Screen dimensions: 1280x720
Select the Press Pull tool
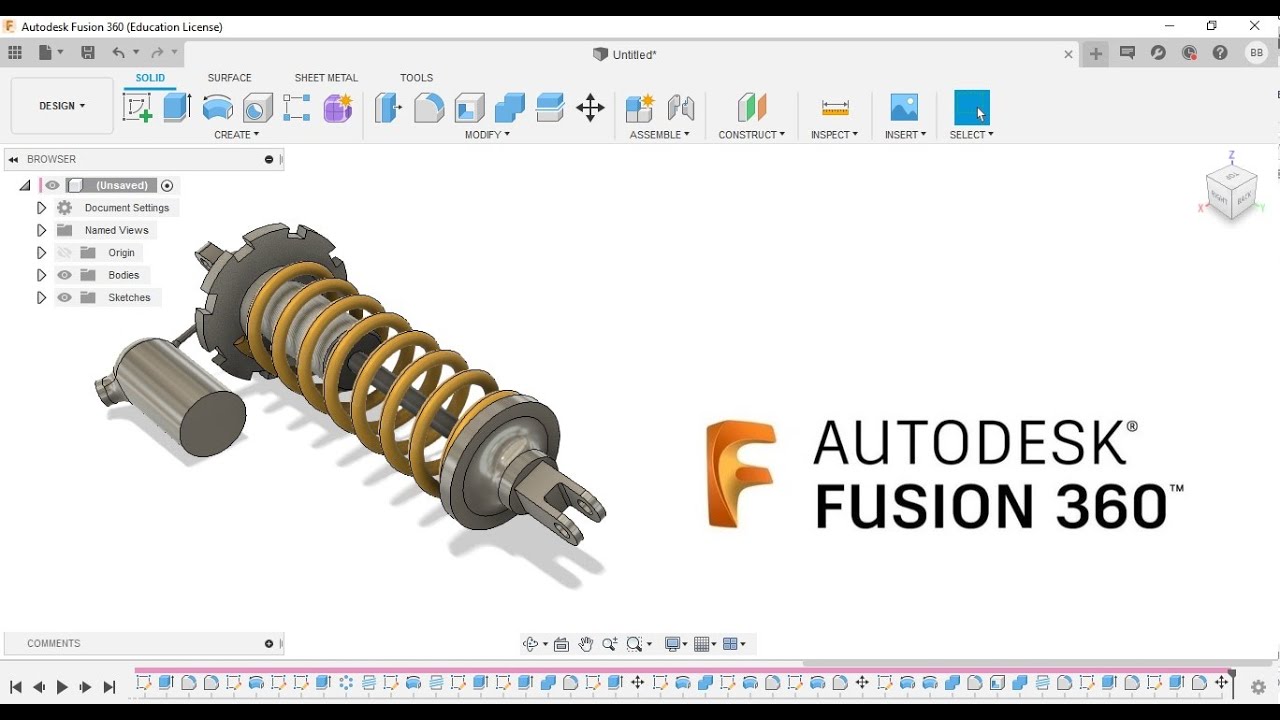(388, 107)
